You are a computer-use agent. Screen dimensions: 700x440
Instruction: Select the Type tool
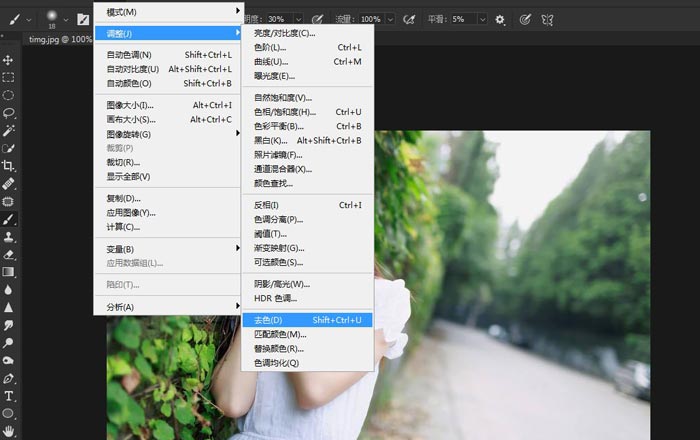8,396
